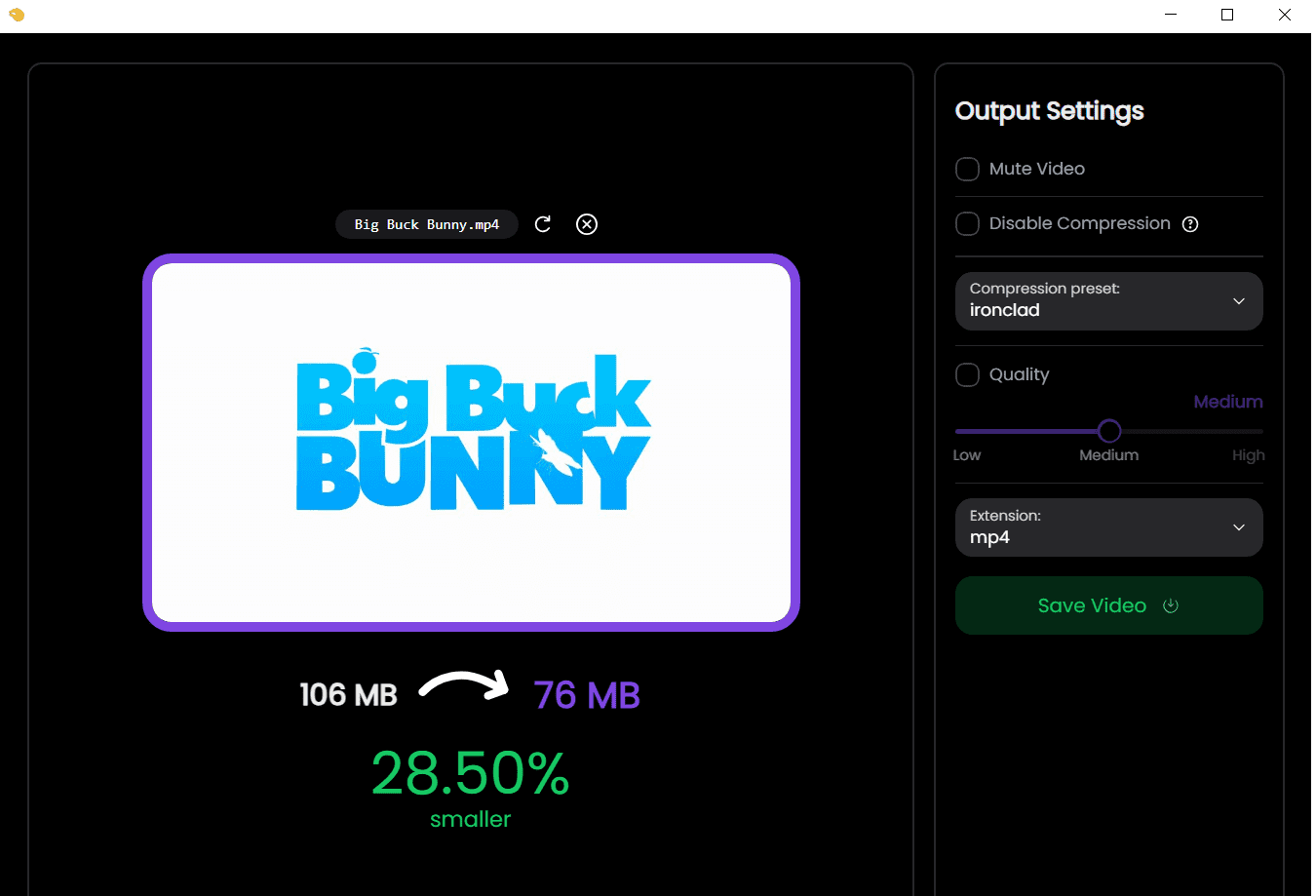The image size is (1316, 896).
Task: Set quality slider to Low end
Action: (957, 431)
